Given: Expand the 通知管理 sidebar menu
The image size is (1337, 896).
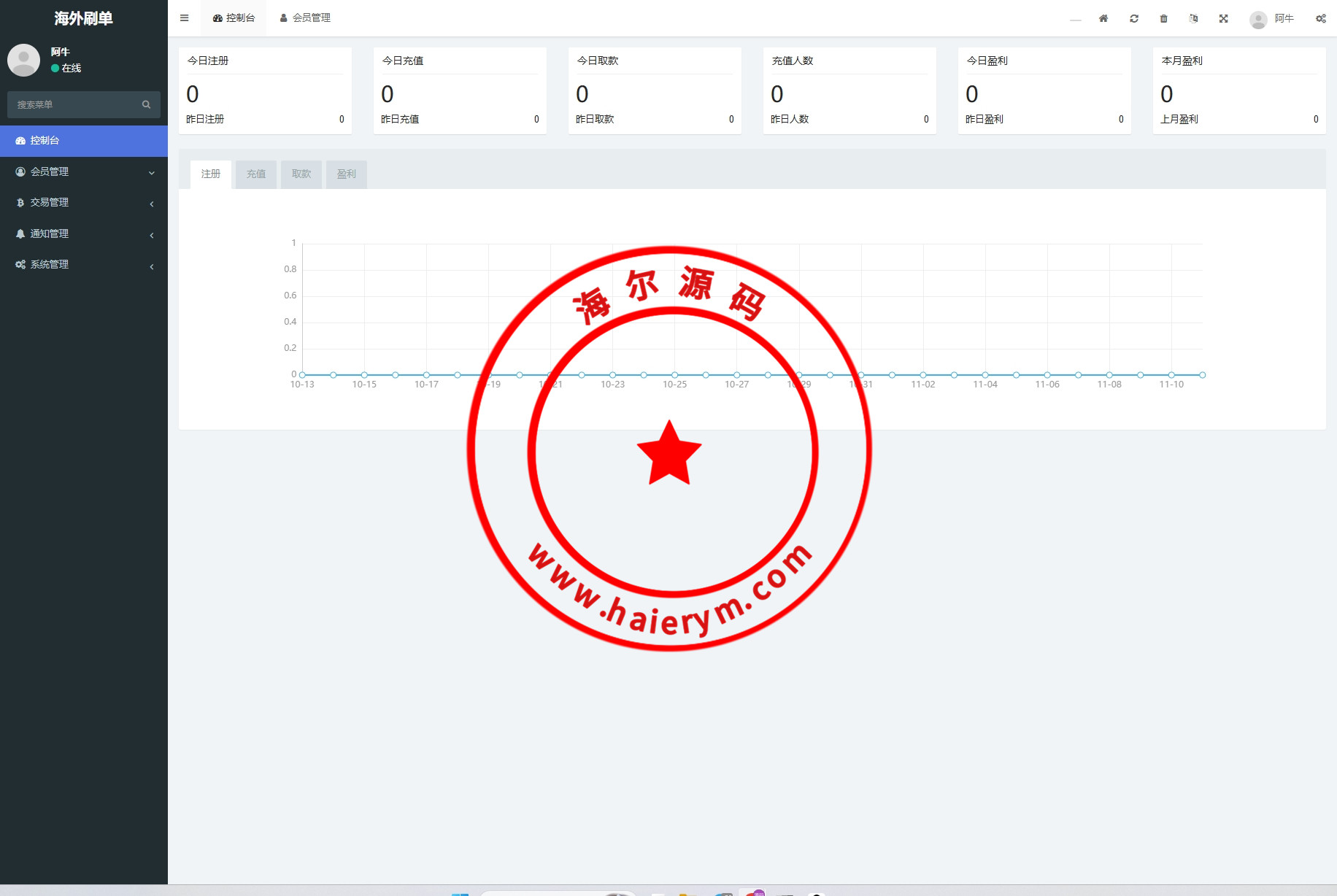Looking at the screenshot, I should click(83, 233).
